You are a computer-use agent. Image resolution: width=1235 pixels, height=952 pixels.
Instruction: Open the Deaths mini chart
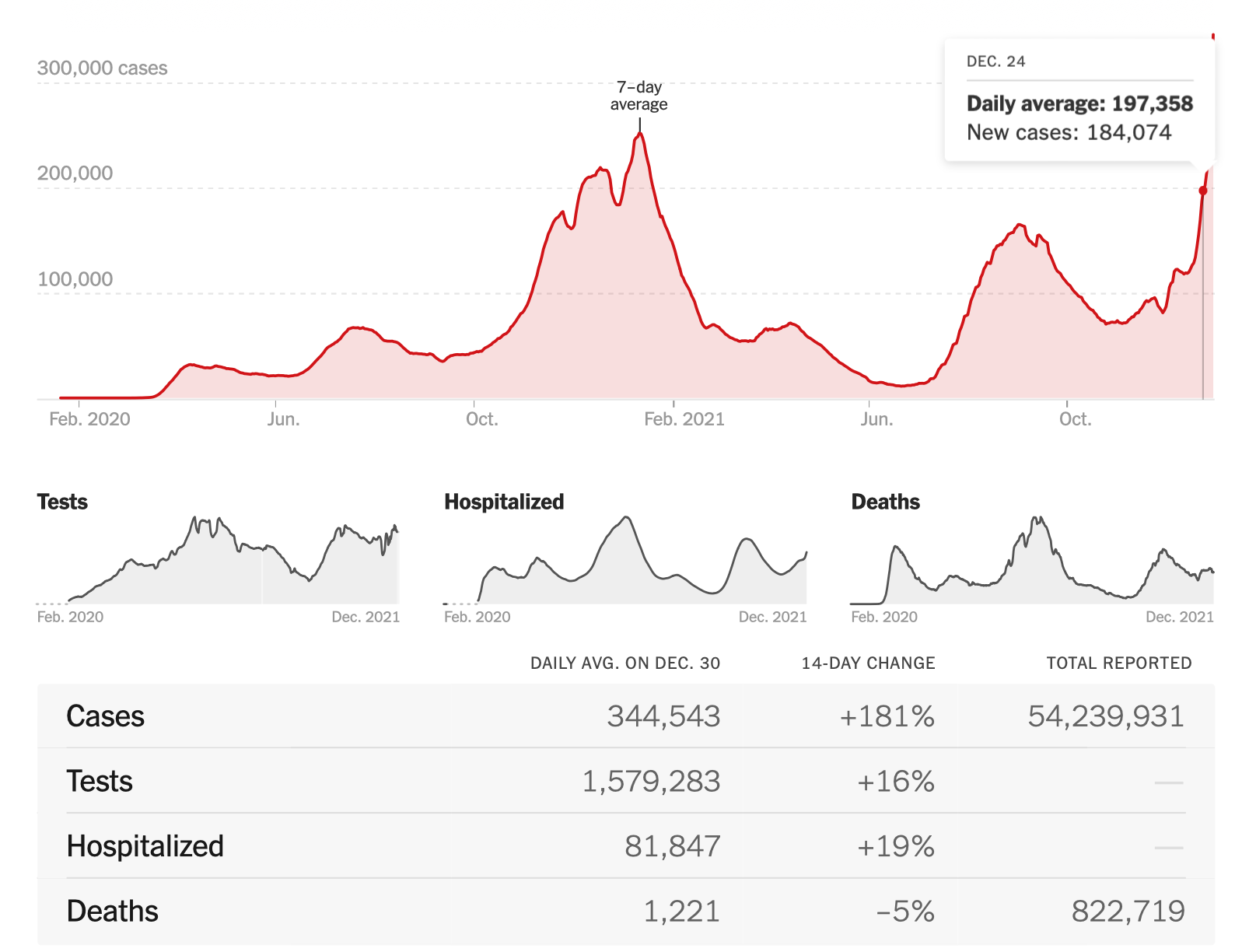tap(1032, 560)
